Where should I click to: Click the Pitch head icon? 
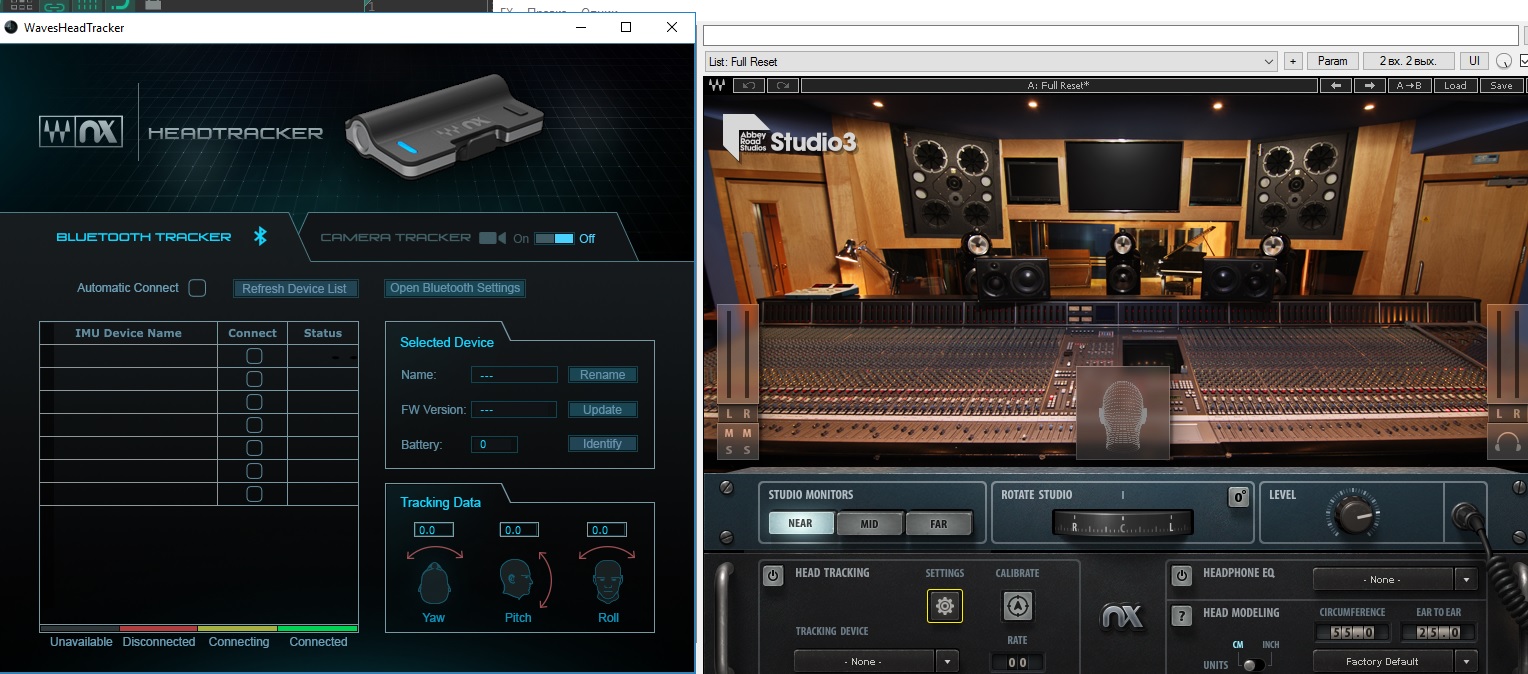point(516,580)
